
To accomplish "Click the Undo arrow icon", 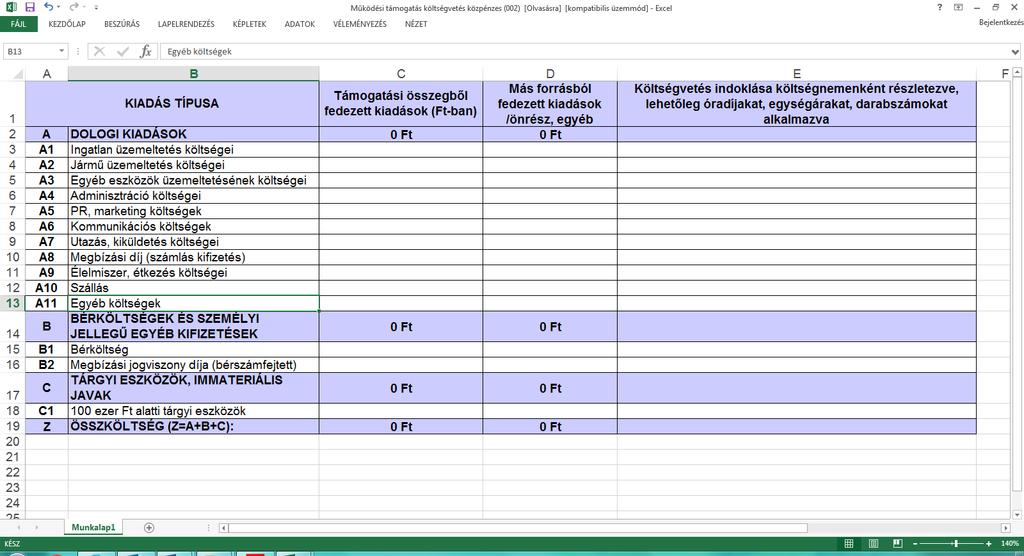I will 48,7.
